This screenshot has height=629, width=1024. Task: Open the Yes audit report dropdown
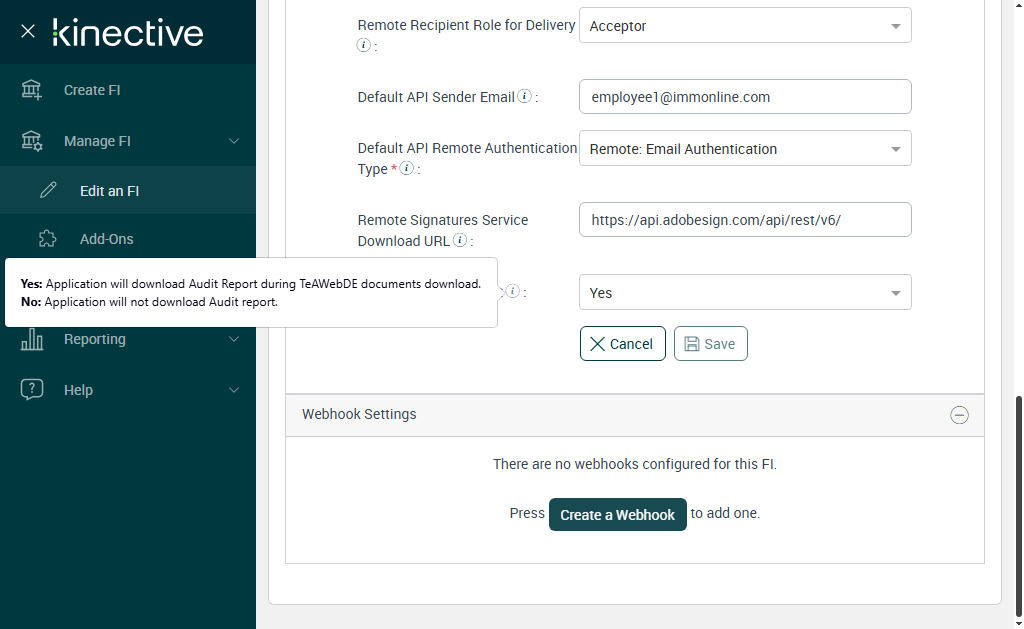[x=745, y=293]
